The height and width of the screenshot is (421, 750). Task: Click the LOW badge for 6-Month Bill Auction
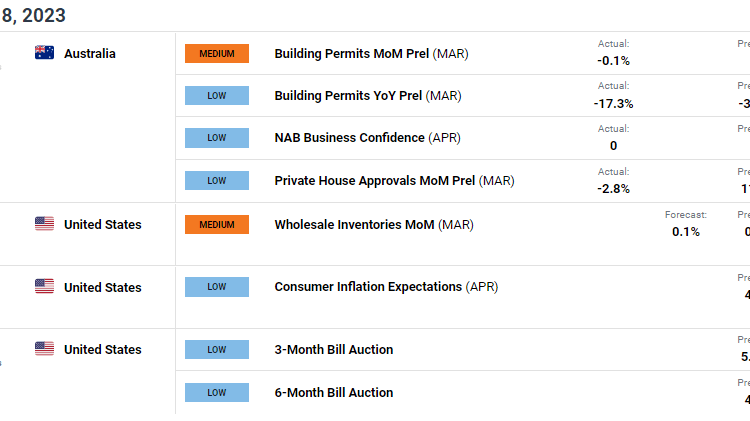click(x=217, y=393)
